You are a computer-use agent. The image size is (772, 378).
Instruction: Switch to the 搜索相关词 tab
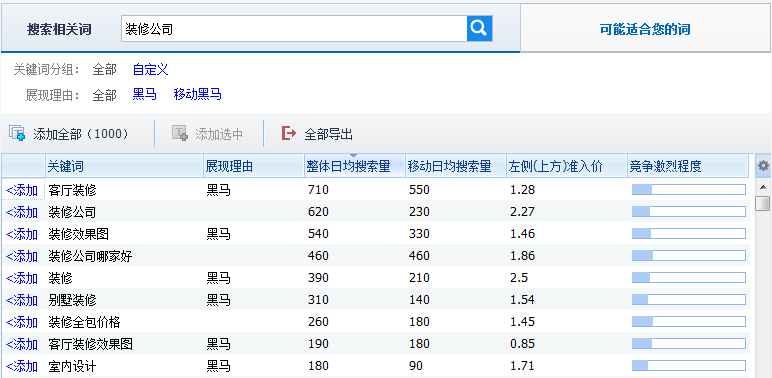point(59,29)
